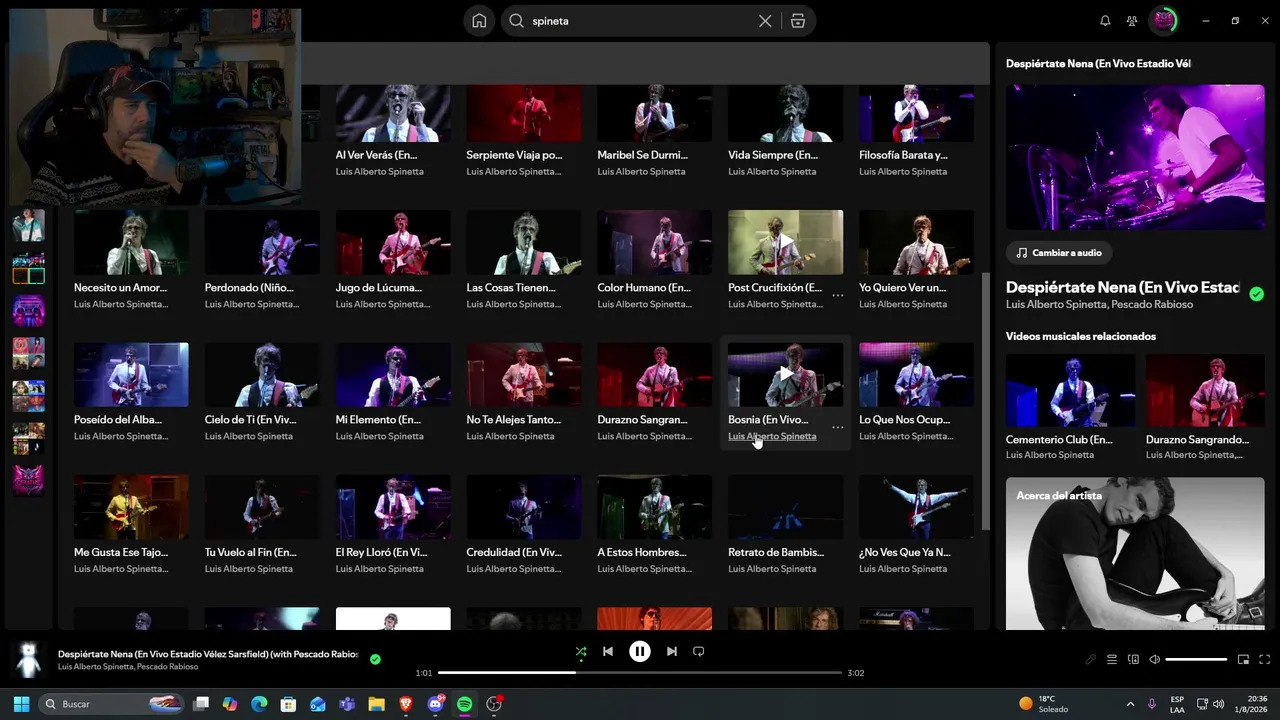Open 'Al Ver Verás' video title
1280x720 pixels.
376,156
